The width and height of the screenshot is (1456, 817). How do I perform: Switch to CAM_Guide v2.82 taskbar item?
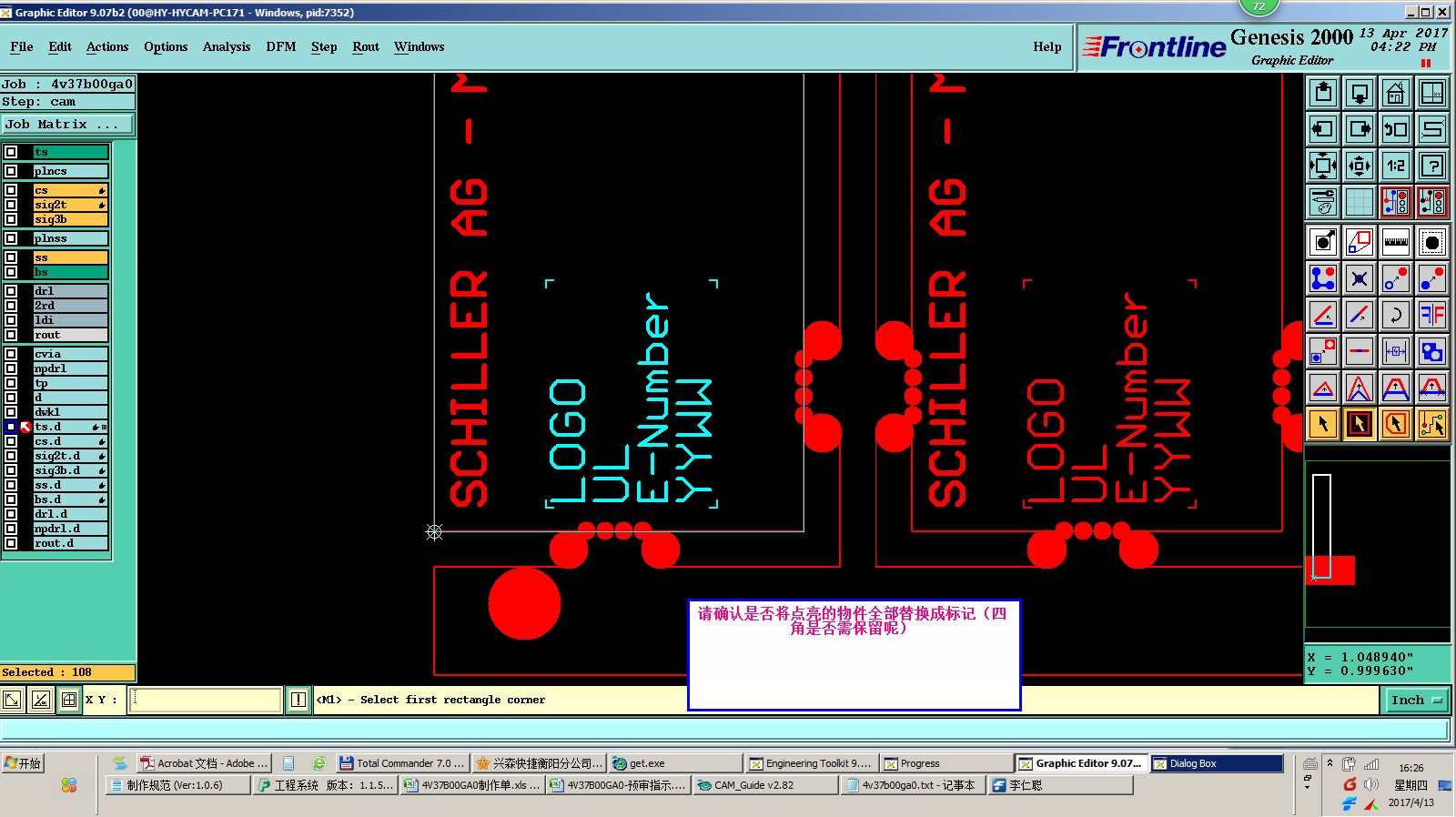pos(764,785)
